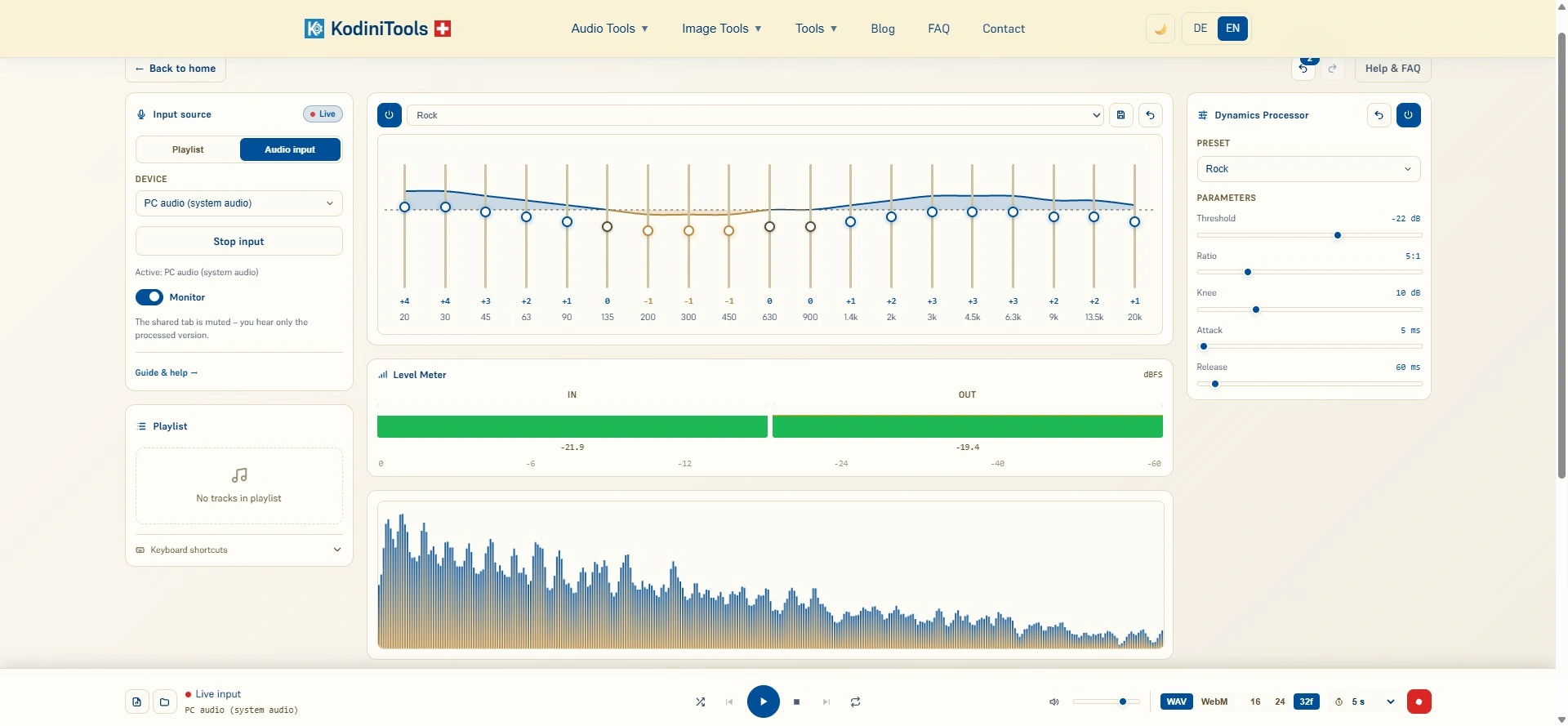Image resolution: width=1568 pixels, height=726 pixels.
Task: Choose 16-bit depth
Action: [1255, 702]
